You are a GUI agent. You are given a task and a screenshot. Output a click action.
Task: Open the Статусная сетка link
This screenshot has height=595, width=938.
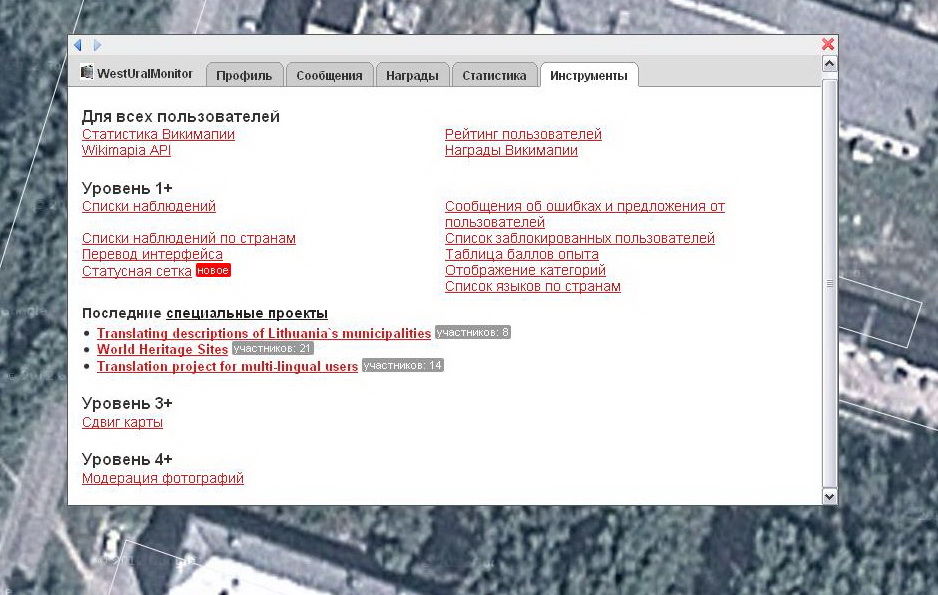click(136, 271)
